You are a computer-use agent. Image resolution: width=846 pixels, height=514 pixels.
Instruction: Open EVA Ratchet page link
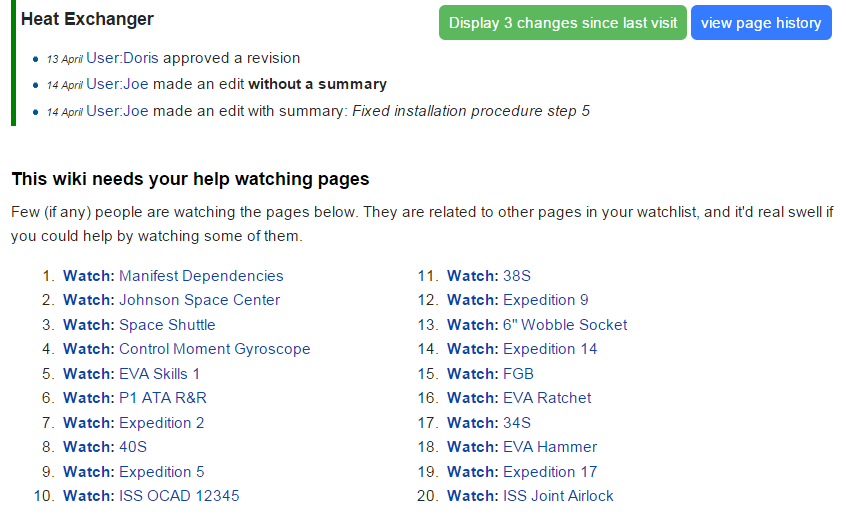click(547, 398)
